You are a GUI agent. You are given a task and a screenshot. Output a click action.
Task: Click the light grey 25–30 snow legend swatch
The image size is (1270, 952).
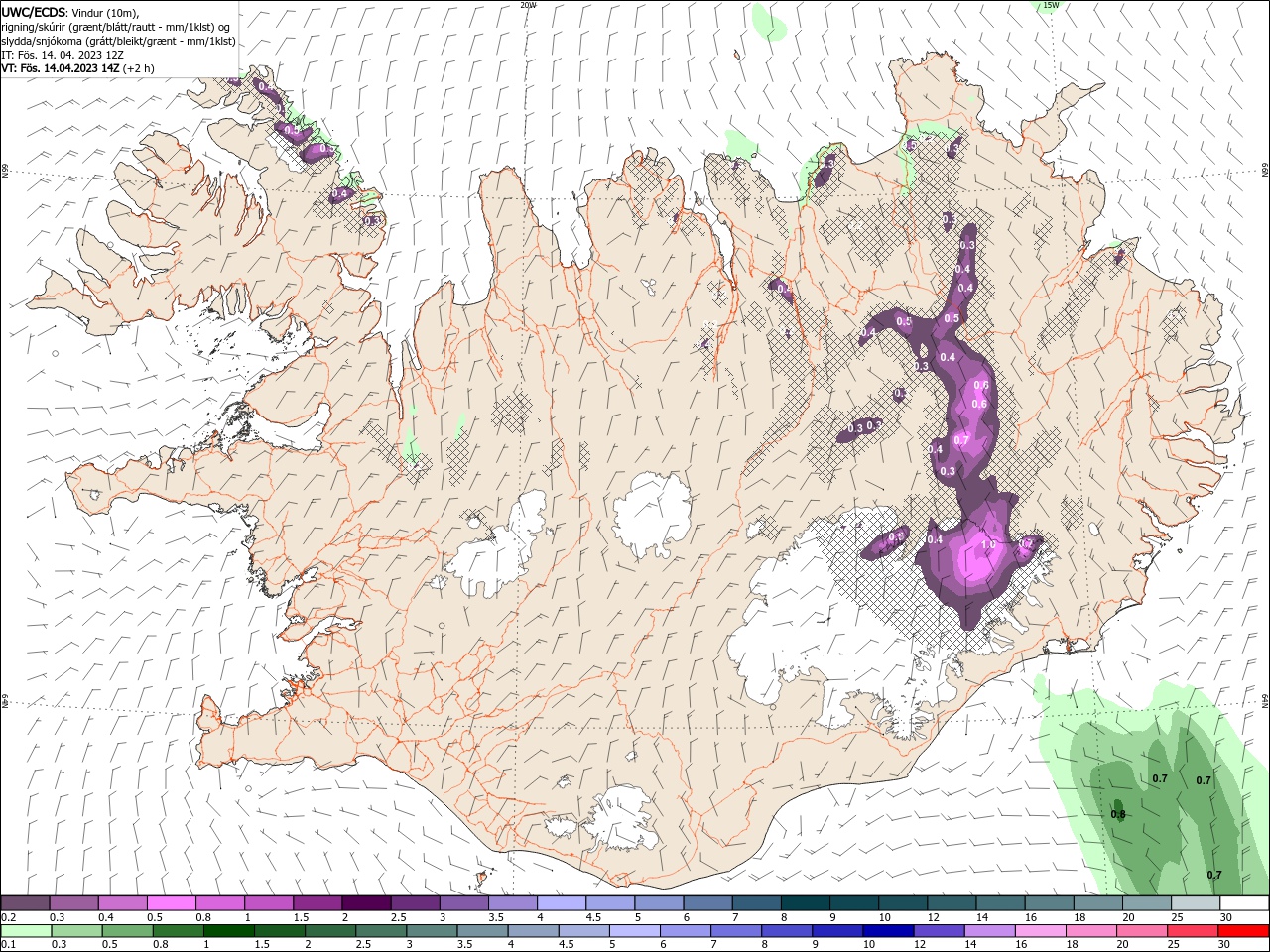pyautogui.click(x=1195, y=903)
